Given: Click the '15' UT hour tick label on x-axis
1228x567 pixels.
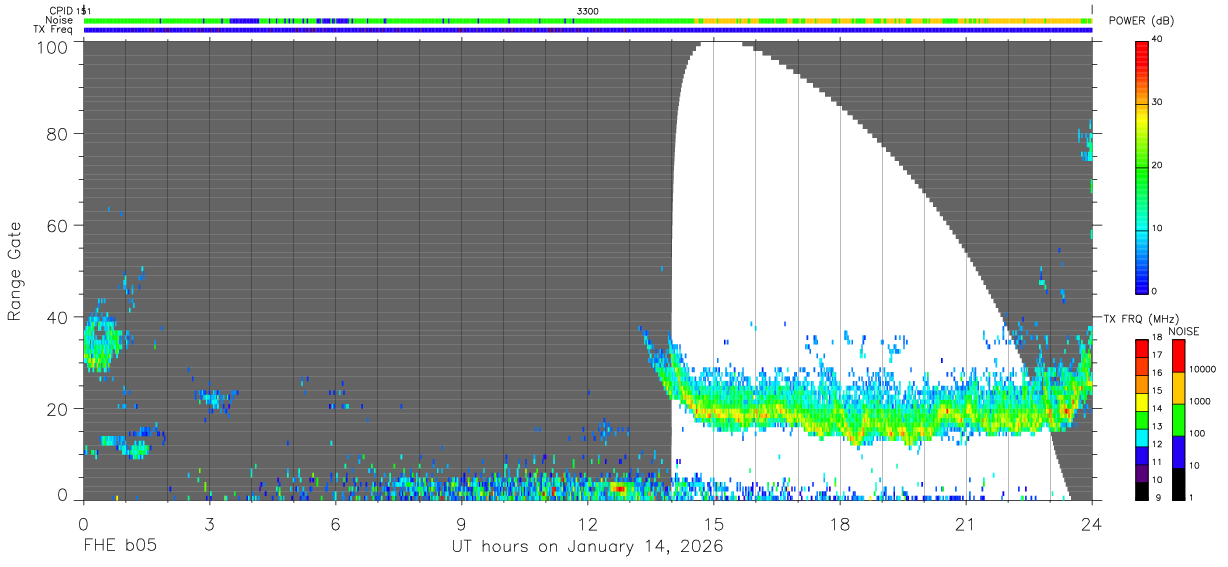Looking at the screenshot, I should 714,524.
